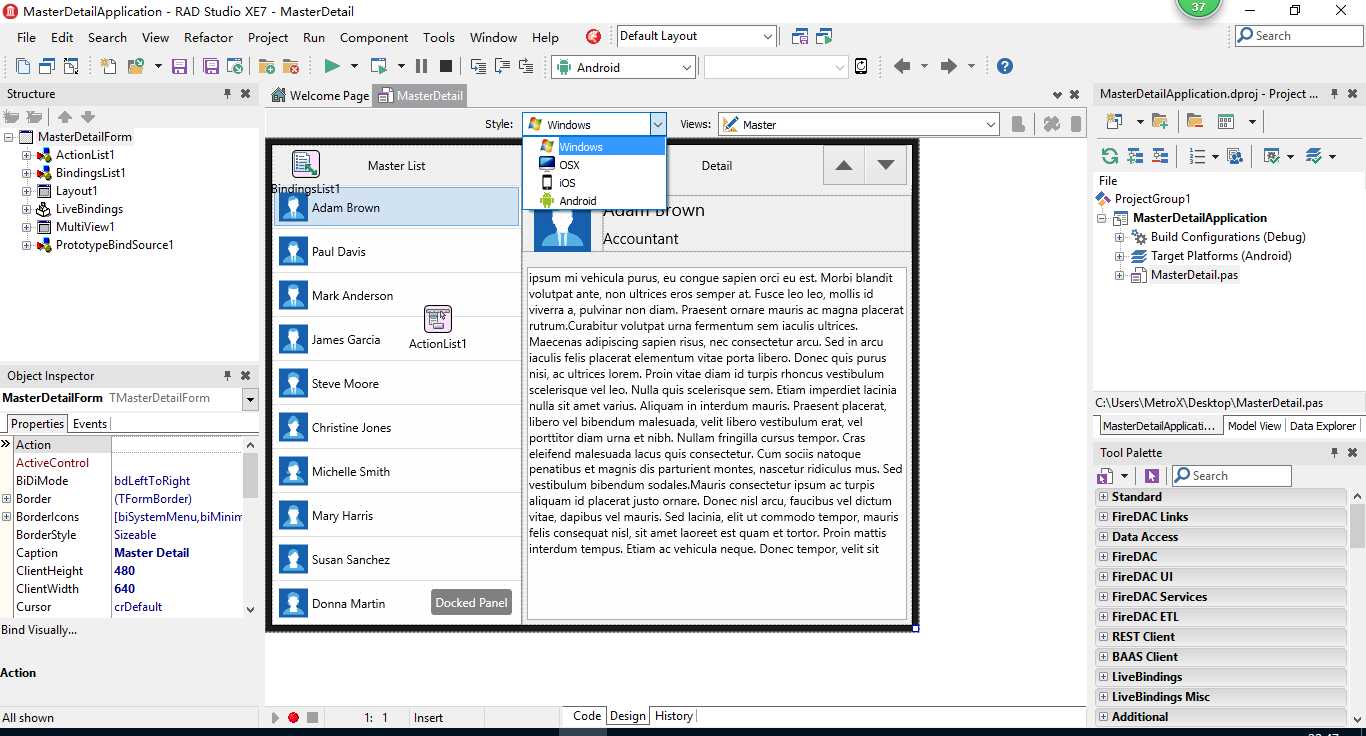
Task: Click the Trace Into debug icon
Action: pyautogui.click(x=477, y=67)
